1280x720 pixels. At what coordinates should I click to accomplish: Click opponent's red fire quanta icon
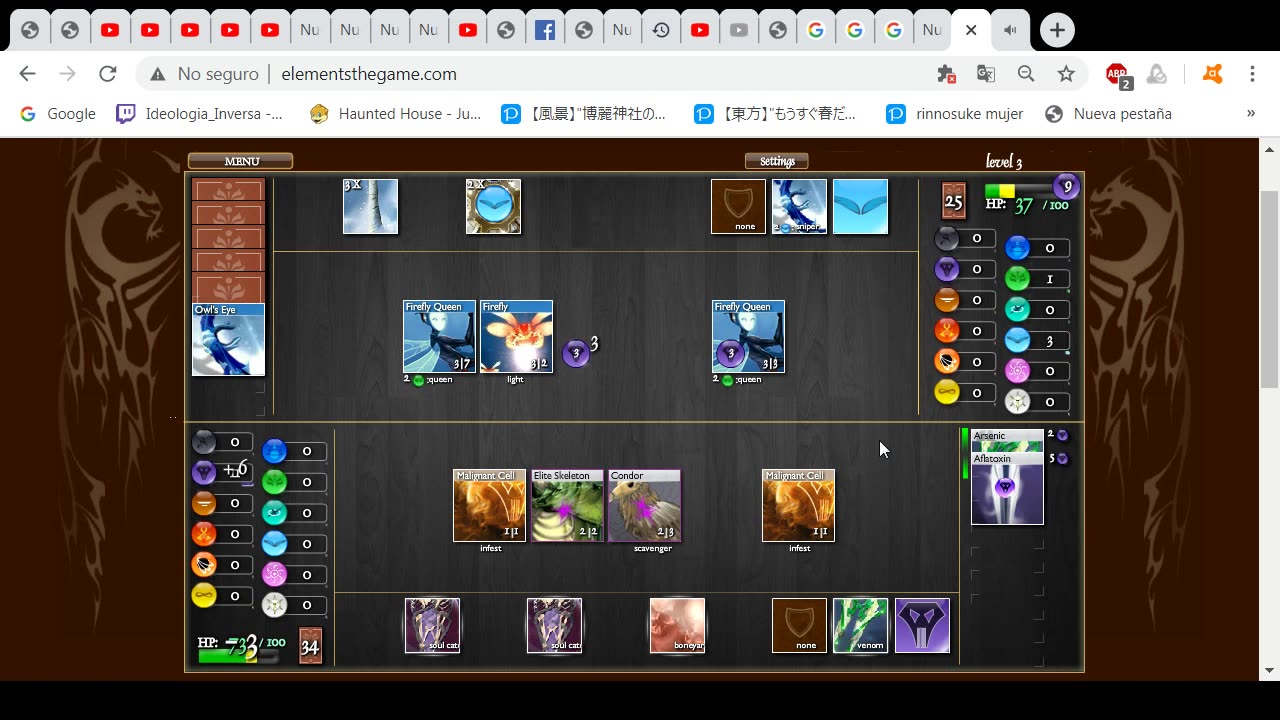(947, 331)
